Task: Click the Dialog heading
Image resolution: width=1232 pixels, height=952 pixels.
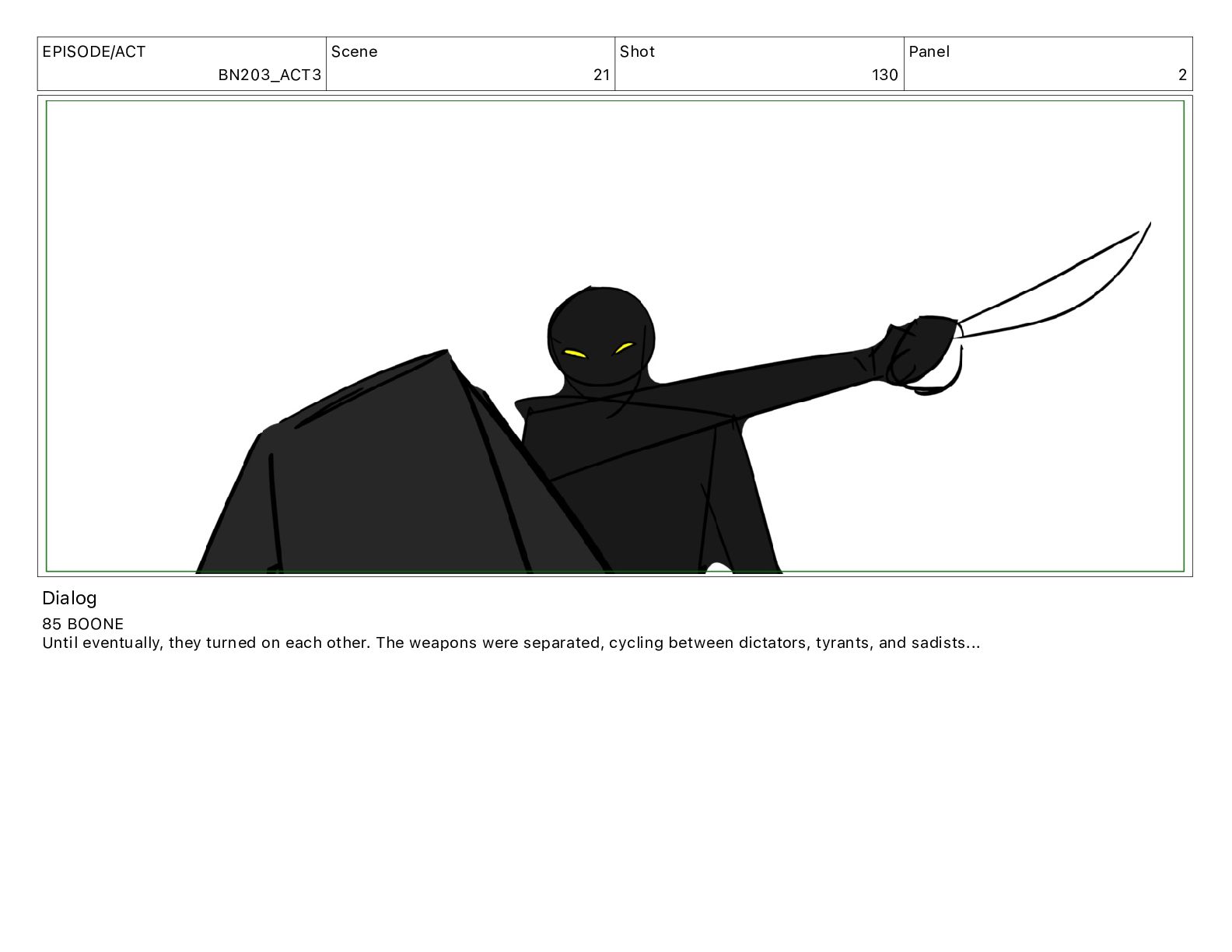Action: pyautogui.click(x=69, y=598)
